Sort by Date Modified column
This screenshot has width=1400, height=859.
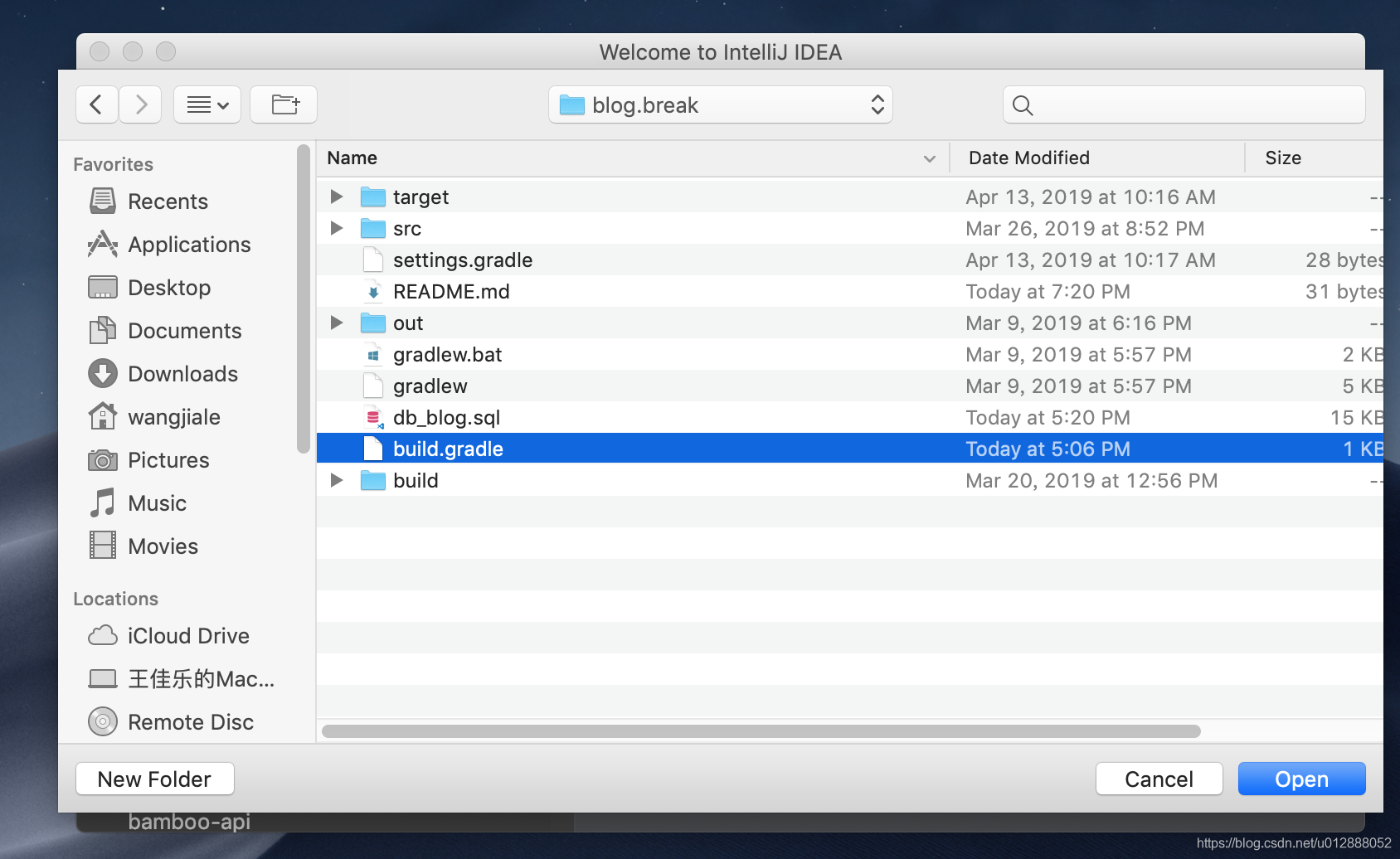pos(1029,158)
